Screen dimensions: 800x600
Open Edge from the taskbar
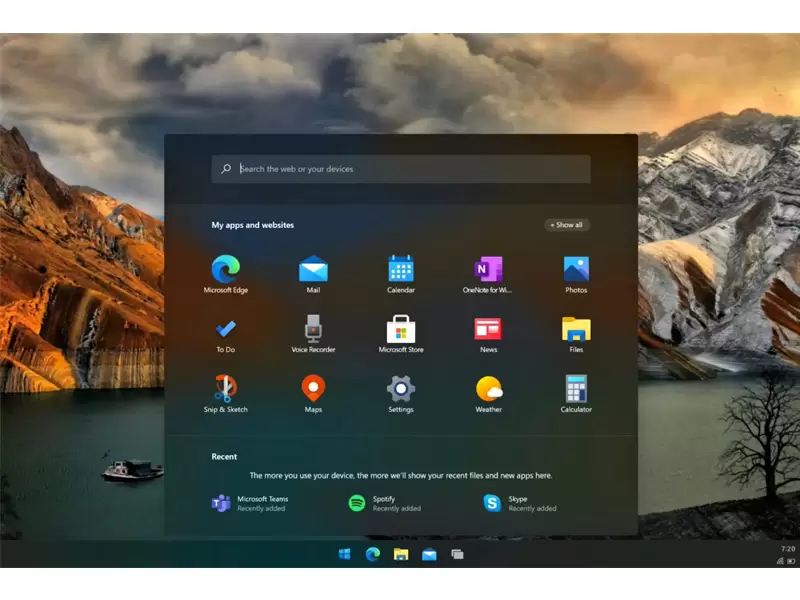click(373, 554)
